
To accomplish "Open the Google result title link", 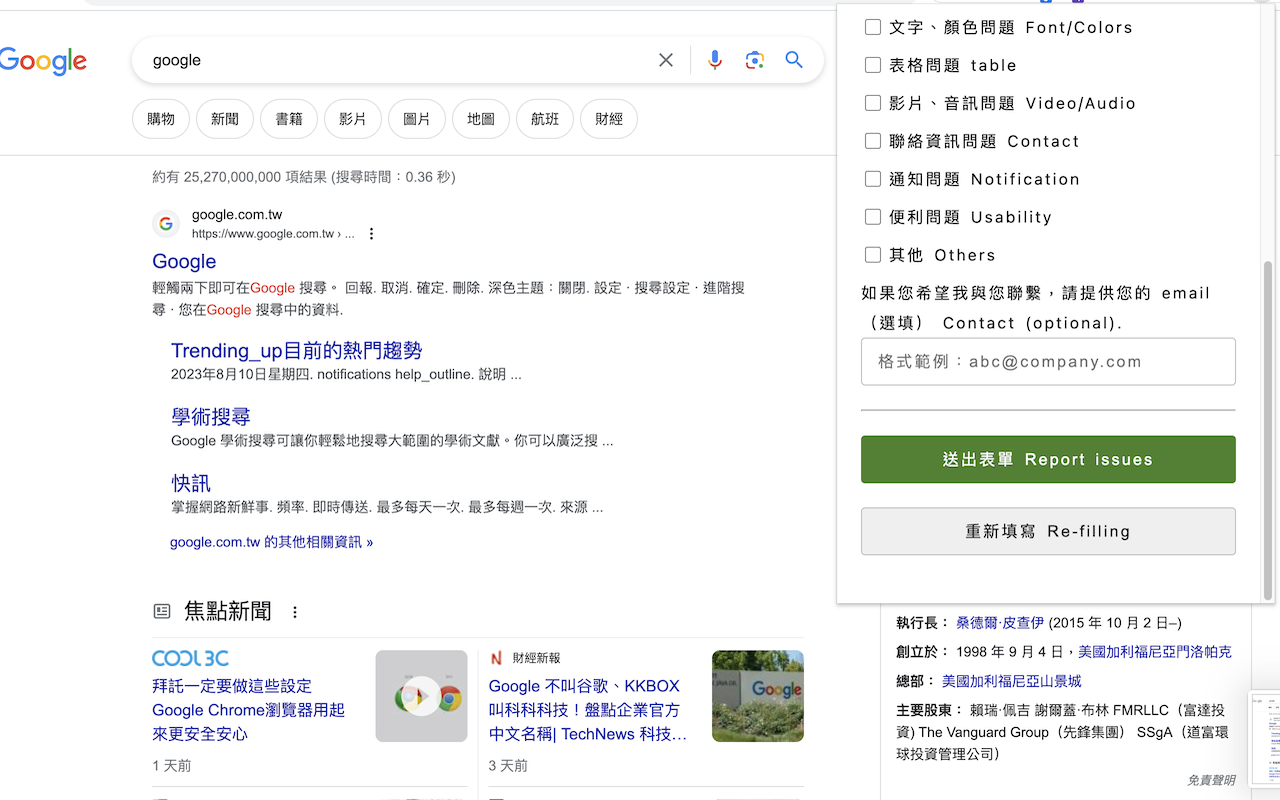I will (x=184, y=261).
